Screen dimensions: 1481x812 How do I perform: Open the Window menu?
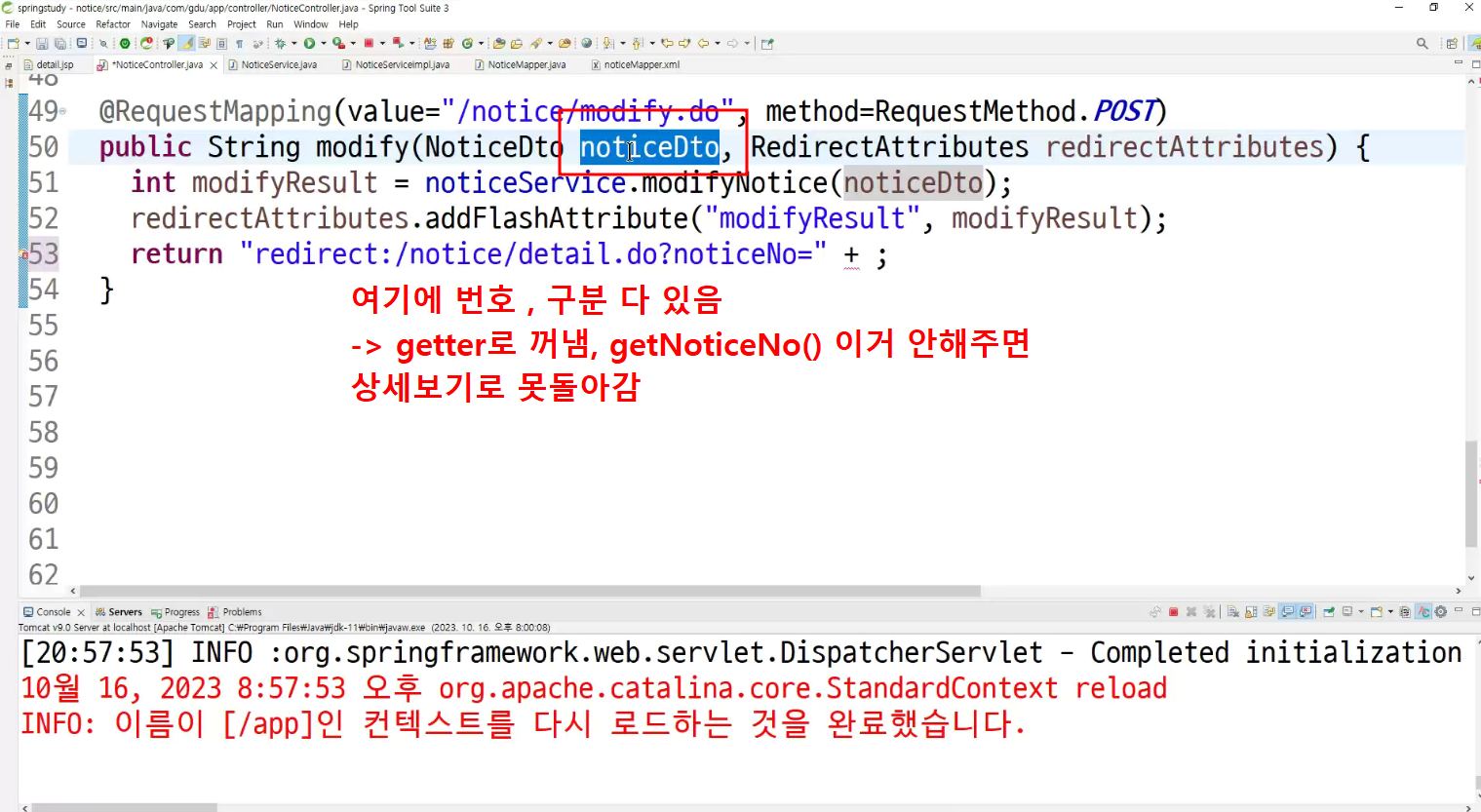click(311, 24)
